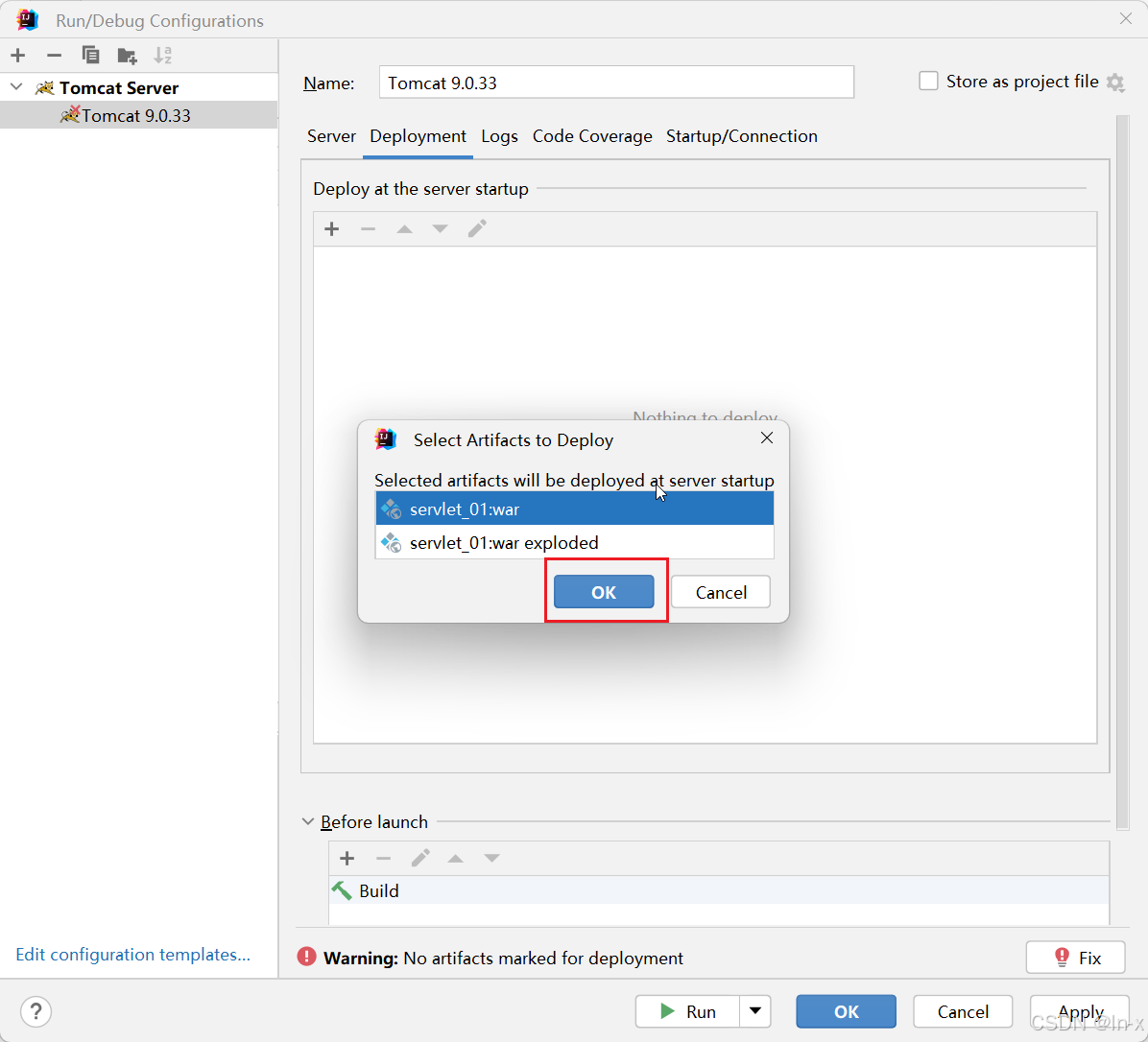Move before launch task down

[491, 859]
